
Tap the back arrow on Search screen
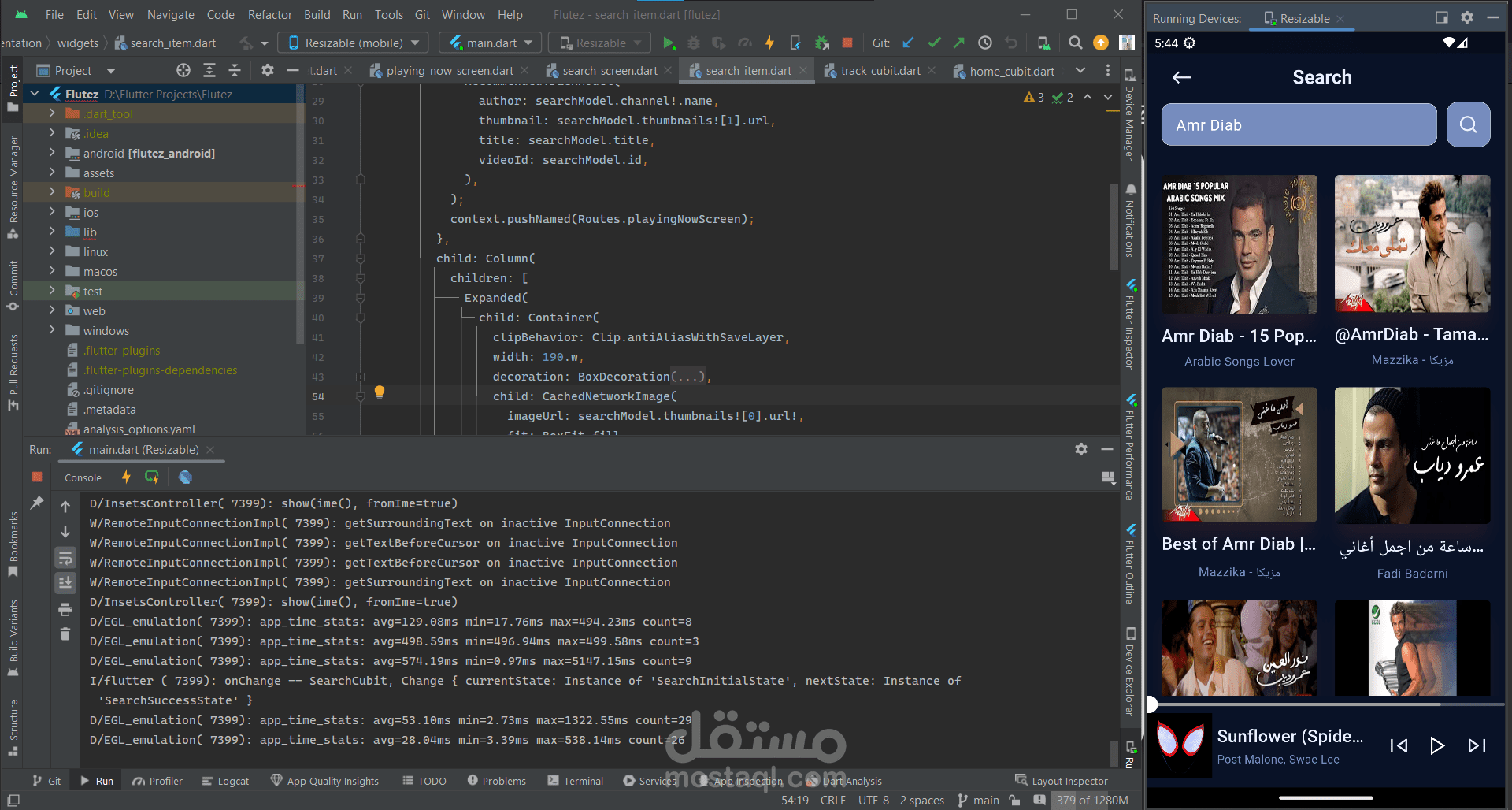(x=1181, y=77)
